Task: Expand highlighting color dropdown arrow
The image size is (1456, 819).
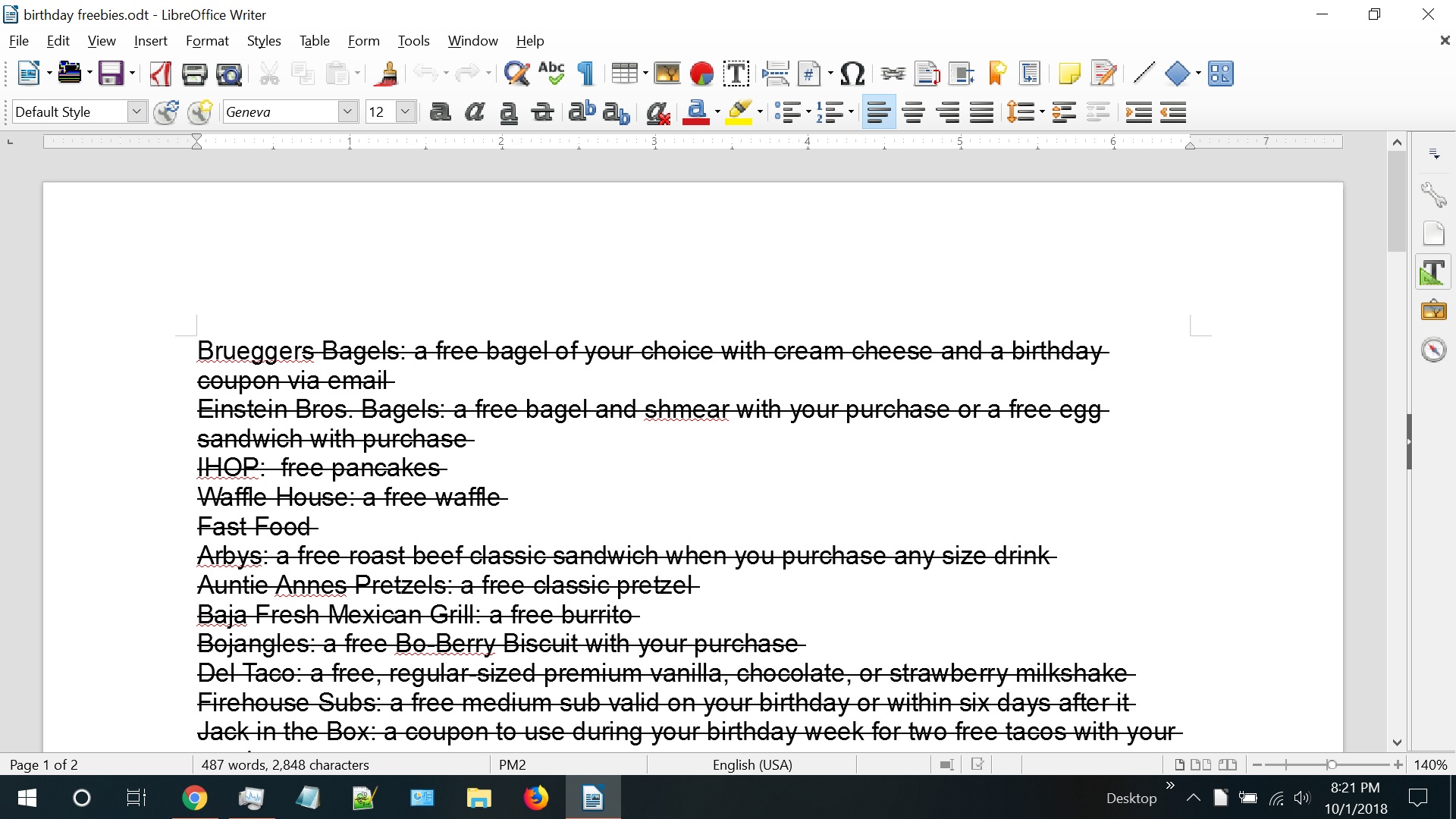Action: click(x=760, y=112)
